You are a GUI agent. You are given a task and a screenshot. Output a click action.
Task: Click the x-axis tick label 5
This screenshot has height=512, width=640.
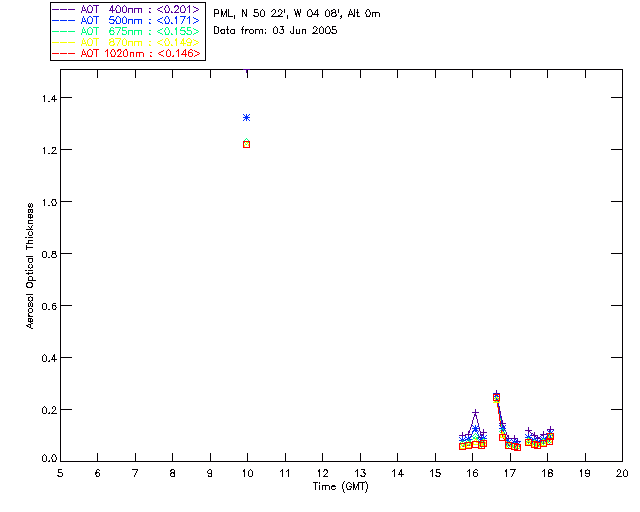[60, 473]
